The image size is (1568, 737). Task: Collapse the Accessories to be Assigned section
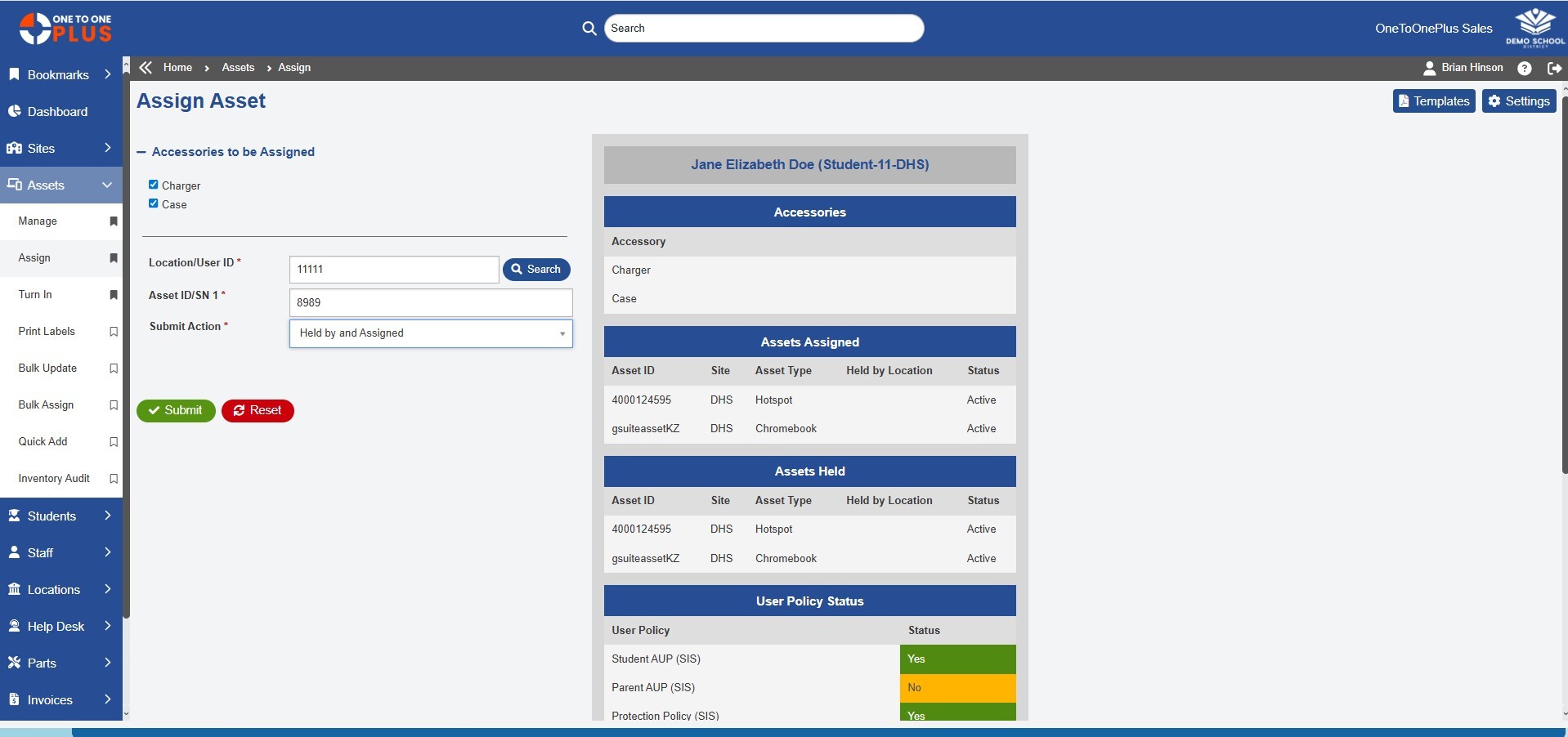point(141,152)
